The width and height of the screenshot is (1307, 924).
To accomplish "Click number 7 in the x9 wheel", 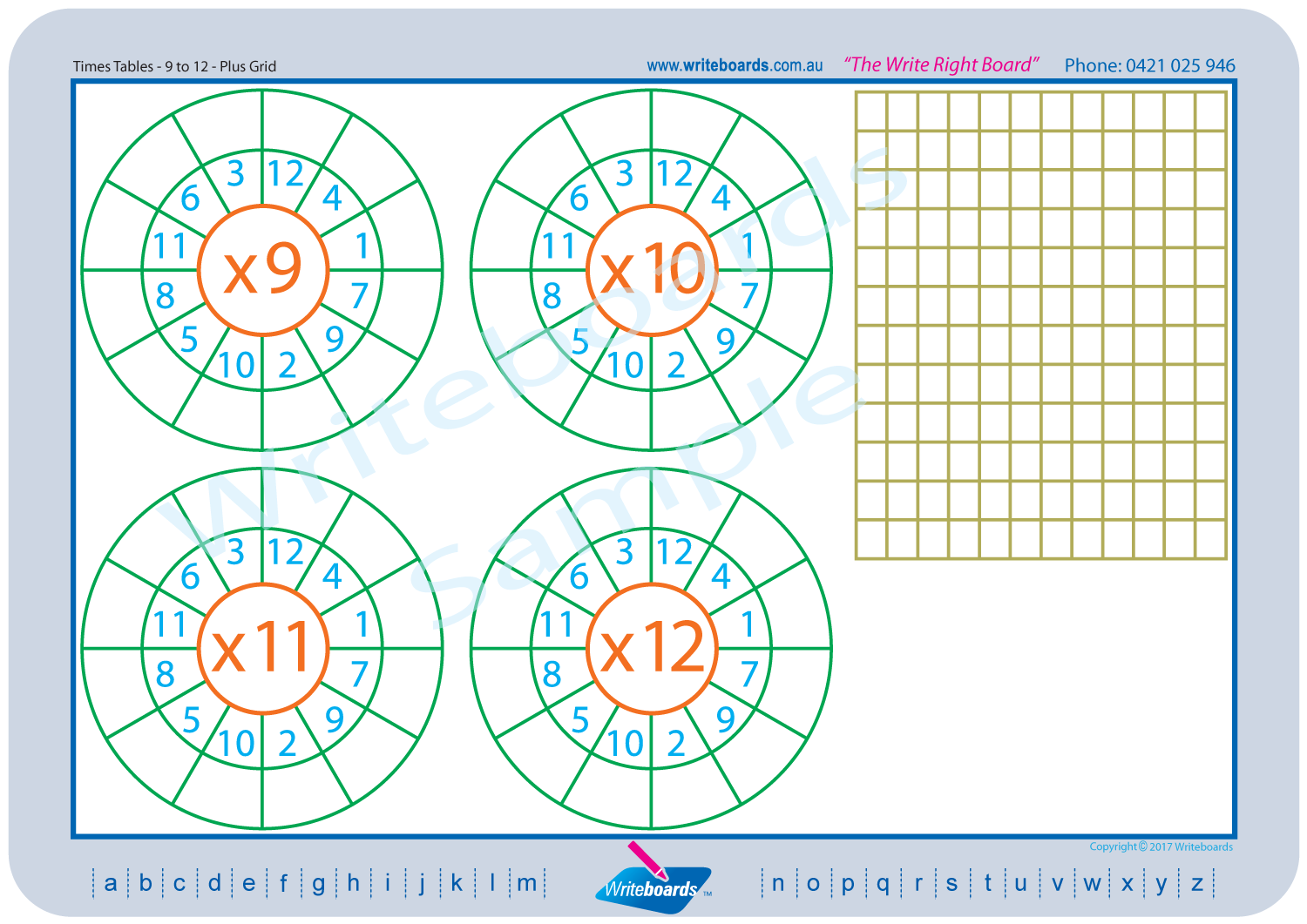I will (x=360, y=296).
